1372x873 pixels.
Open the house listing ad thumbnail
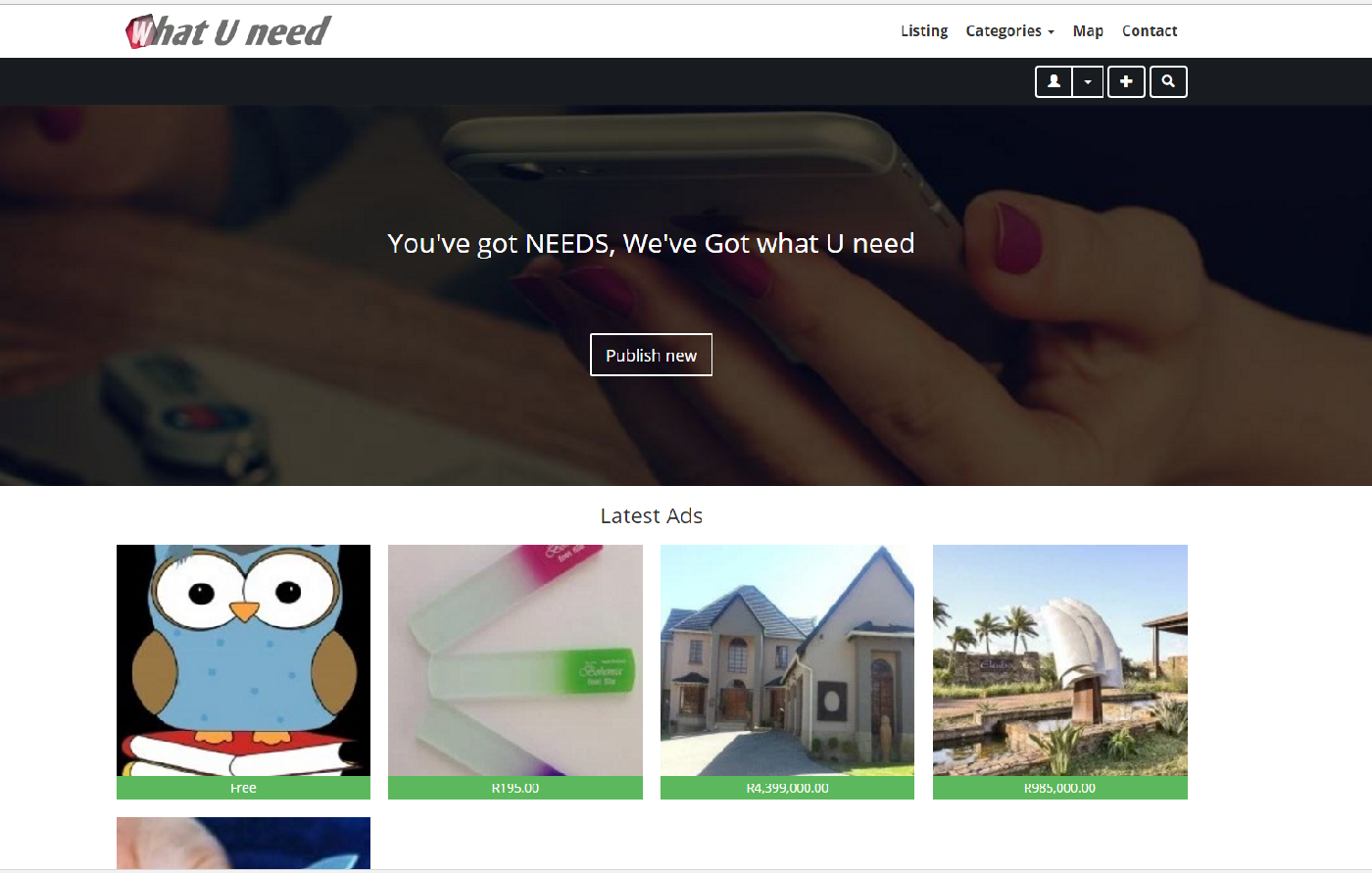[787, 660]
